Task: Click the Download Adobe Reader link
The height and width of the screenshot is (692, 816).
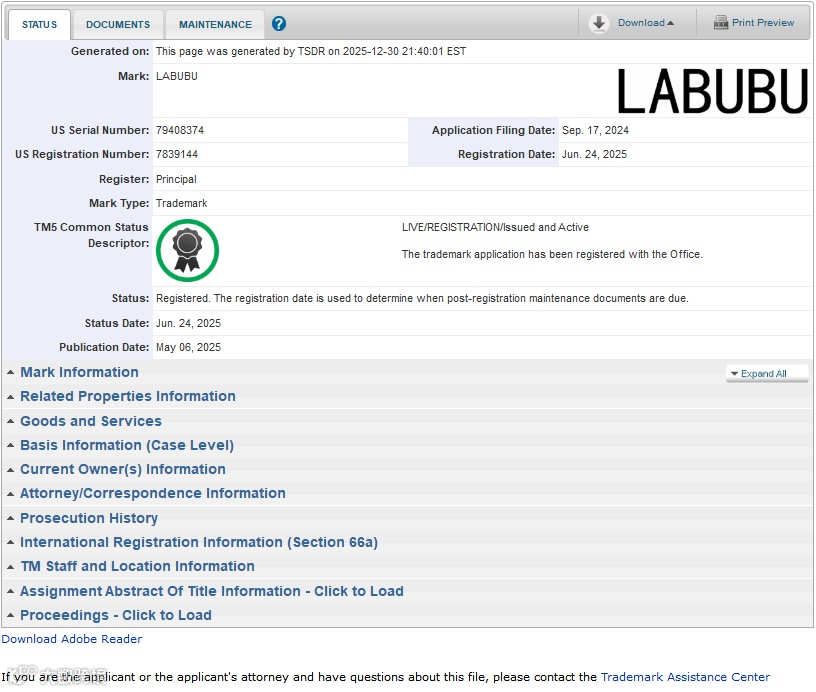Action: pyautogui.click(x=71, y=639)
